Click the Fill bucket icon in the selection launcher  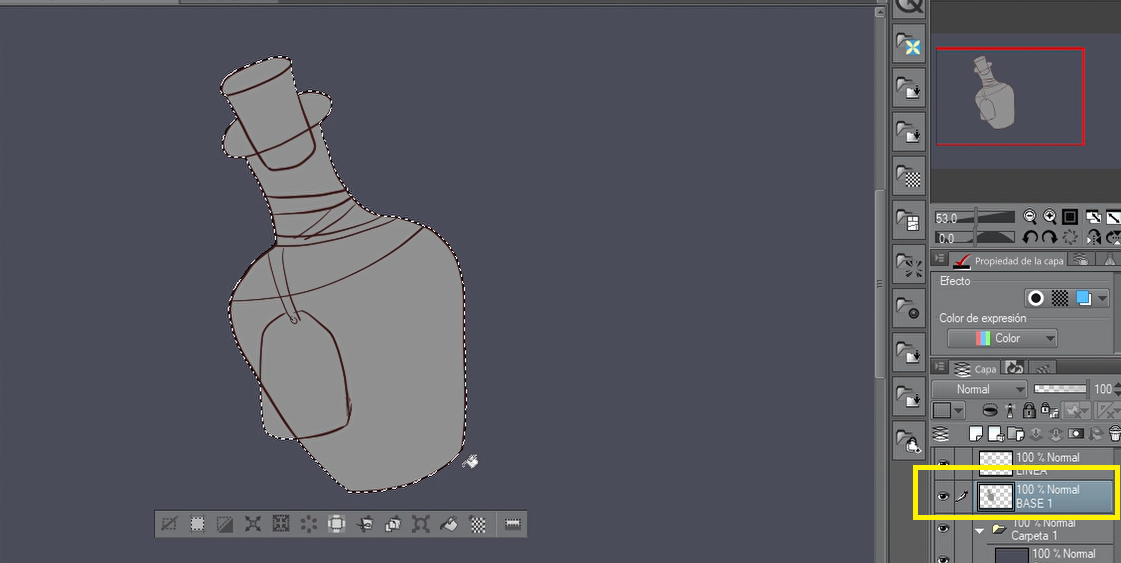click(x=450, y=523)
